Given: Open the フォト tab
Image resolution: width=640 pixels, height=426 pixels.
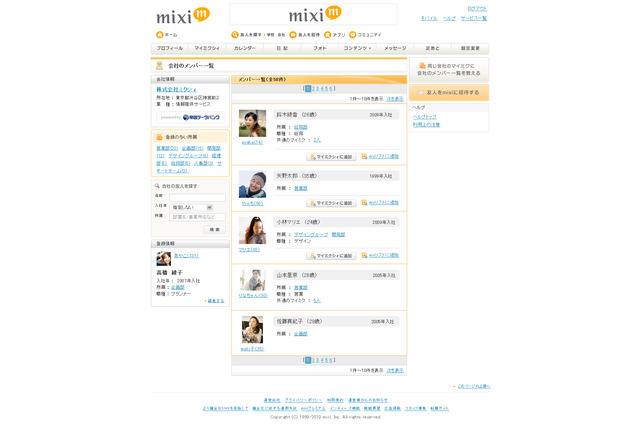Looking at the screenshot, I should [320, 48].
